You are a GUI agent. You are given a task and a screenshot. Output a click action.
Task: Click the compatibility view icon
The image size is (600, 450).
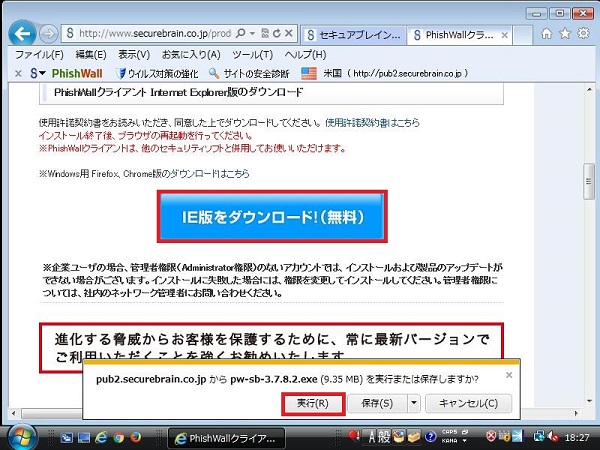265,33
